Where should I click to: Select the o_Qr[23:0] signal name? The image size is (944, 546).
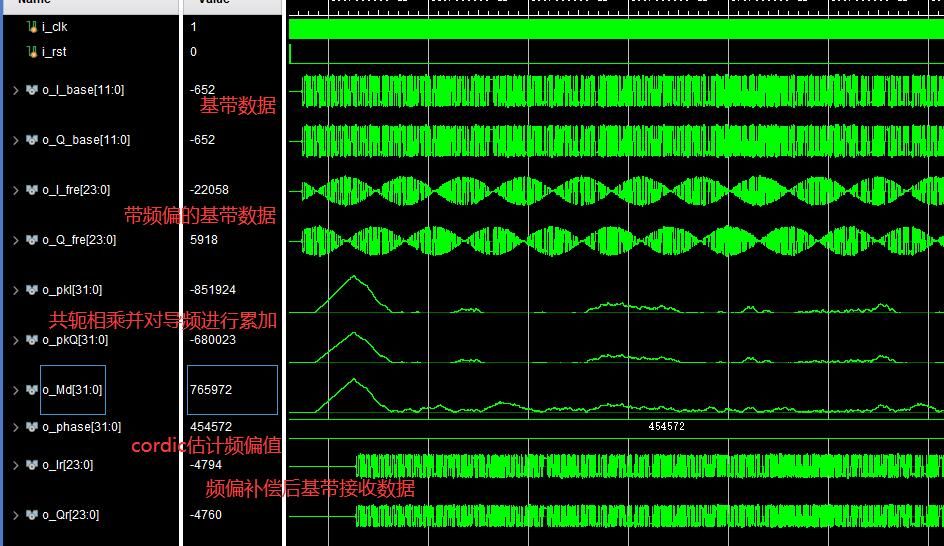tap(70, 515)
